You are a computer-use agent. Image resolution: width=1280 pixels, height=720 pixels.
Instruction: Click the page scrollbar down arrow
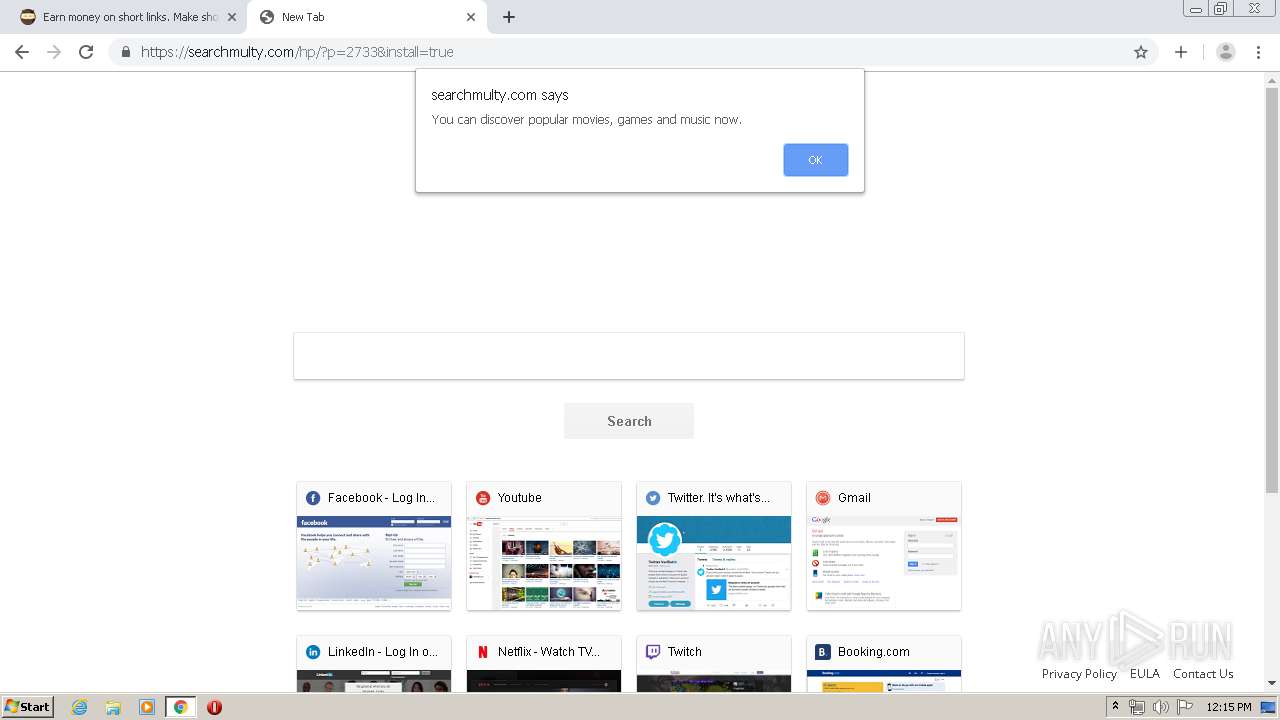(1272, 683)
